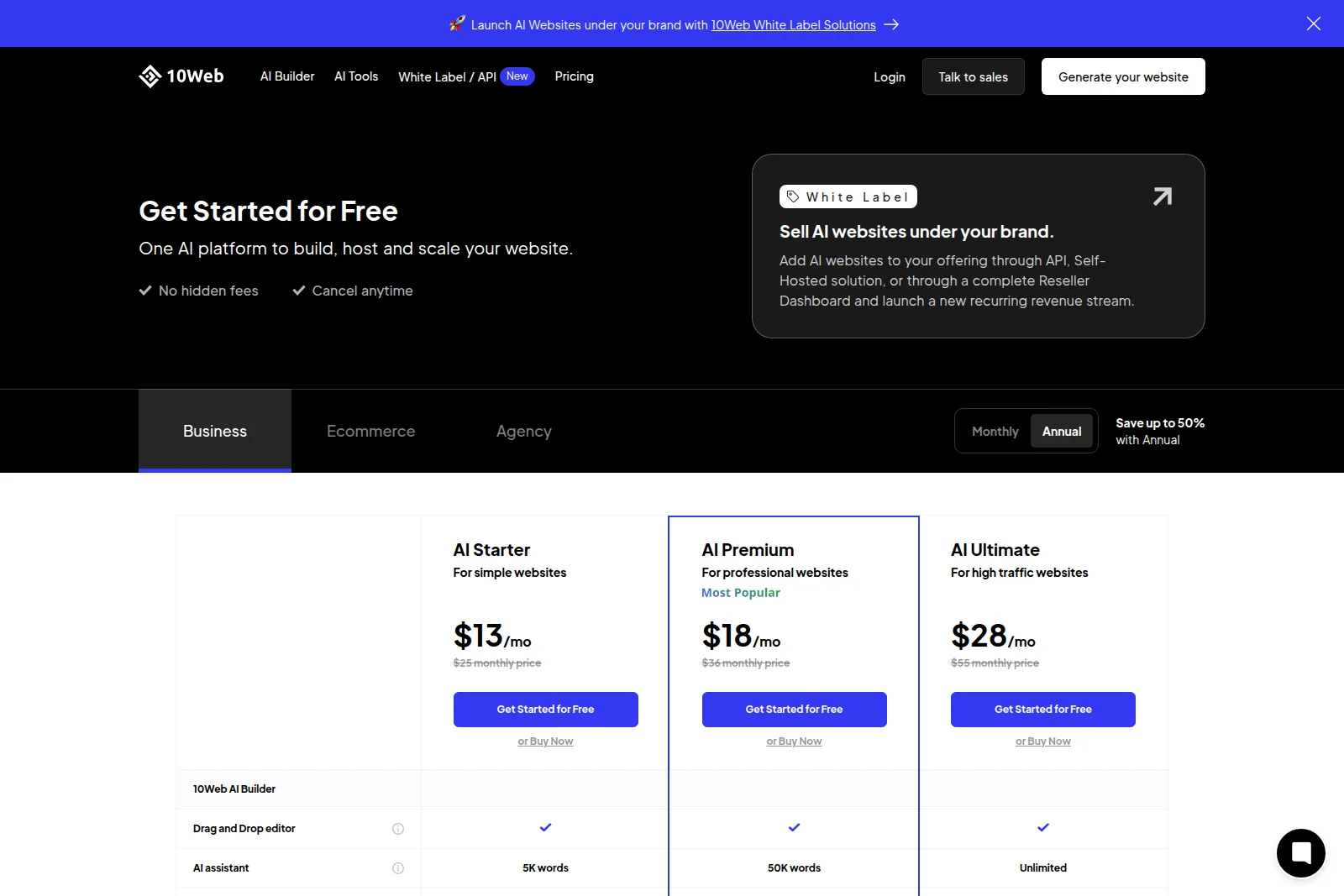Open the AI Builder menu
Image resolution: width=1344 pixels, height=896 pixels.
click(x=286, y=76)
